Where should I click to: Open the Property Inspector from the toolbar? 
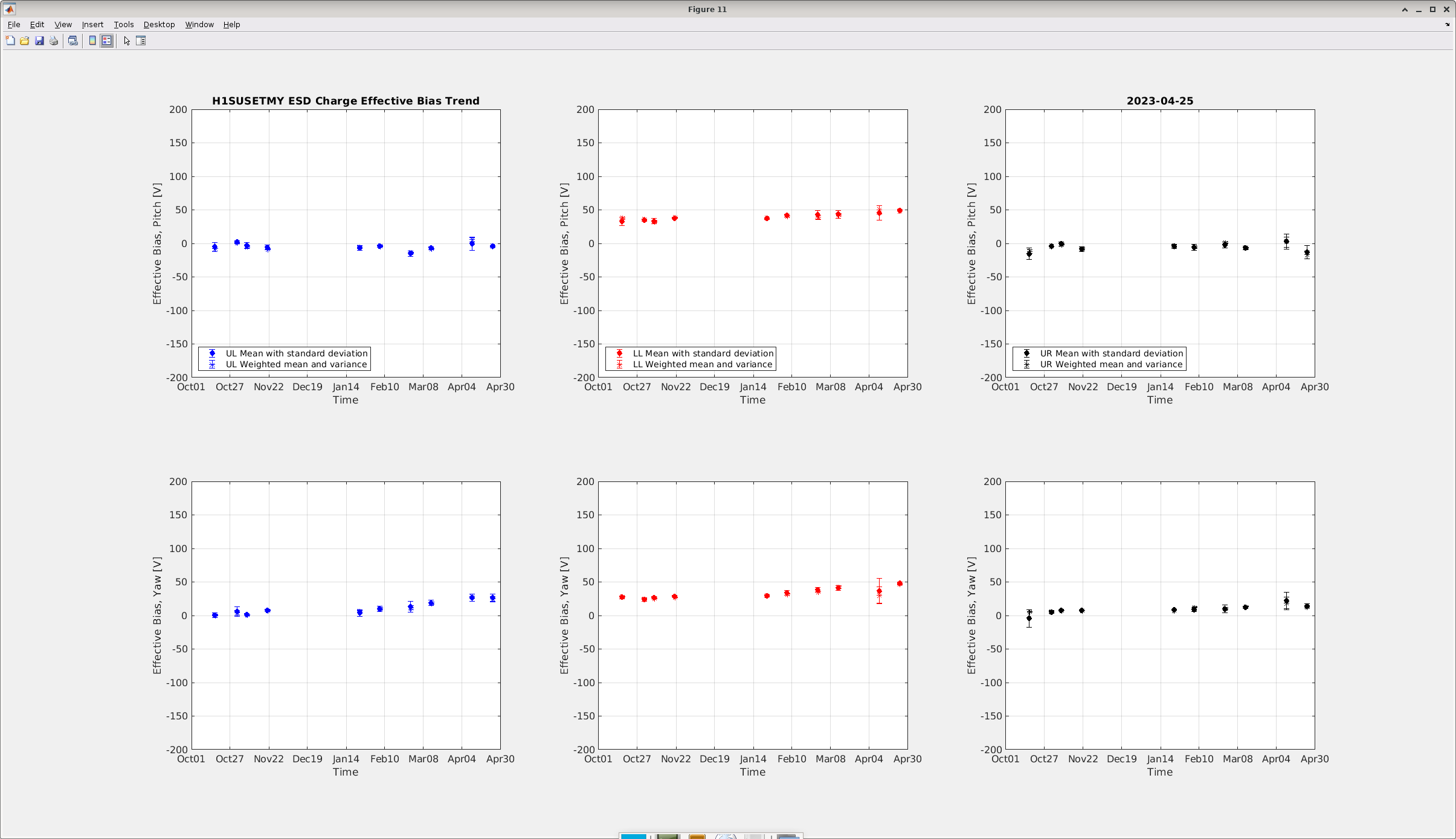pos(141,40)
